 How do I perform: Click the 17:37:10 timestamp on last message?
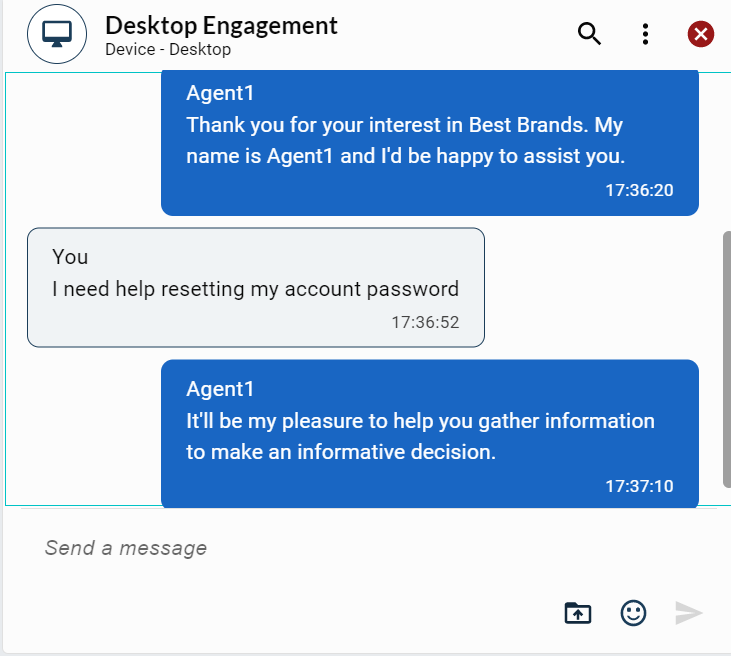click(639, 487)
